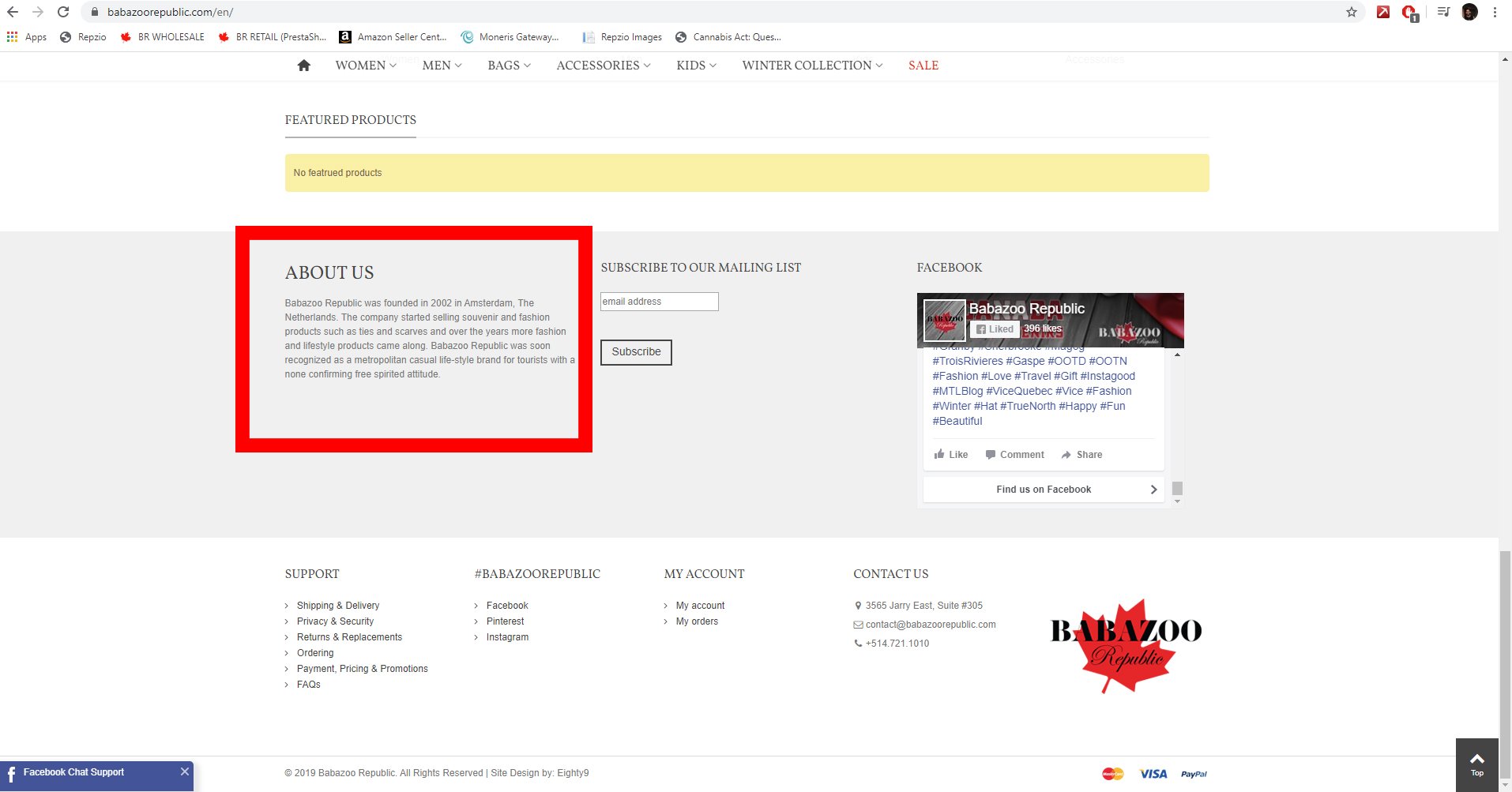Open Returns & Replacements link
This screenshot has width=1512, height=792.
coord(349,637)
